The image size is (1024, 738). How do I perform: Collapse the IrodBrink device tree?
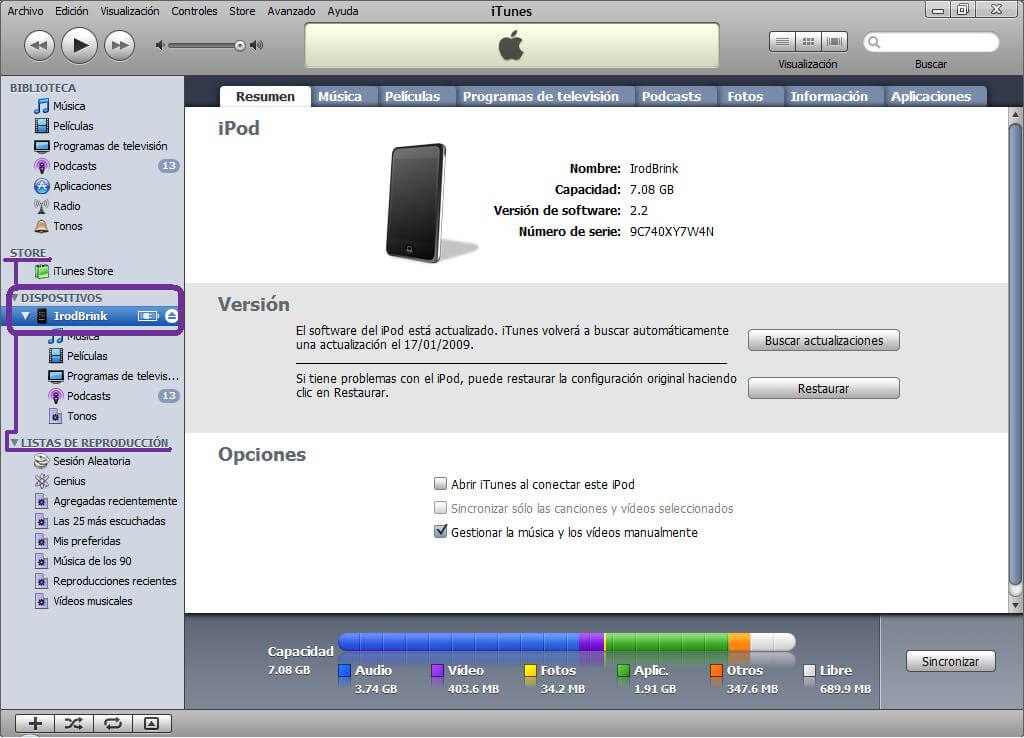(25, 316)
